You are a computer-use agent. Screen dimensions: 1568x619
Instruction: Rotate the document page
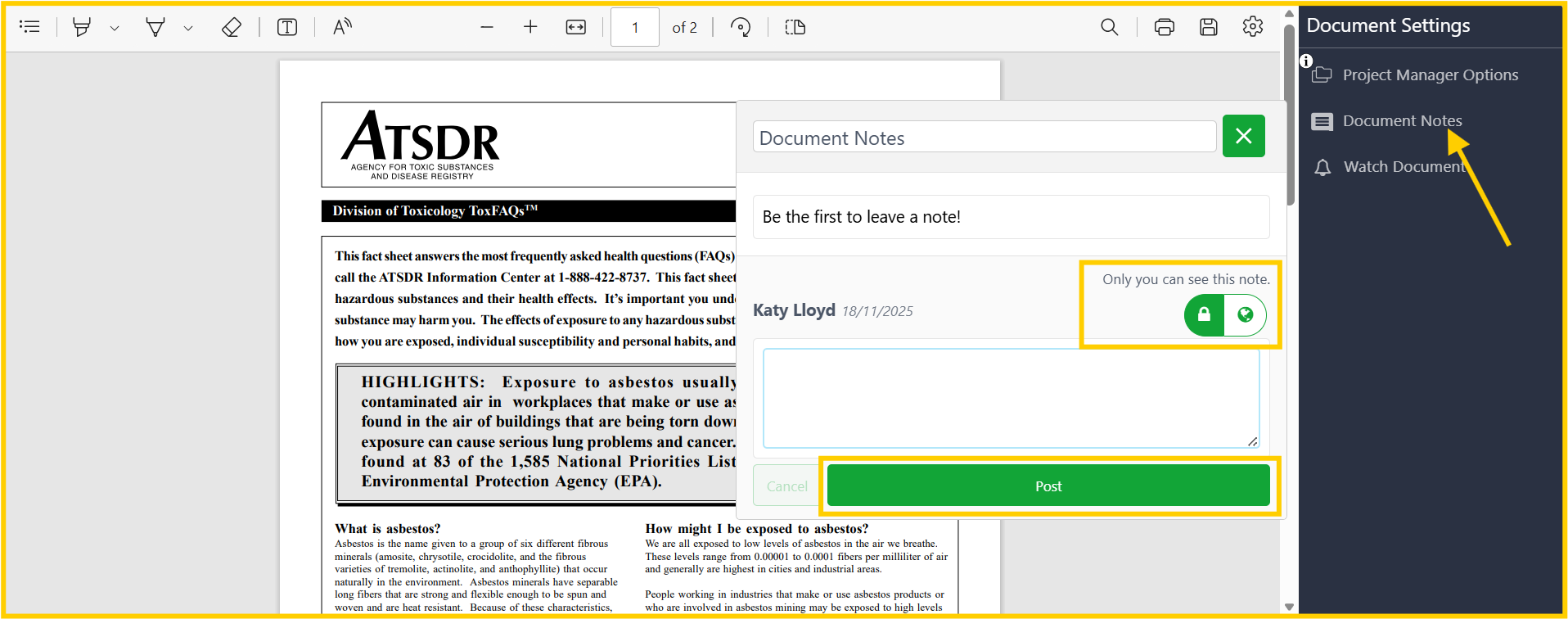click(x=741, y=27)
